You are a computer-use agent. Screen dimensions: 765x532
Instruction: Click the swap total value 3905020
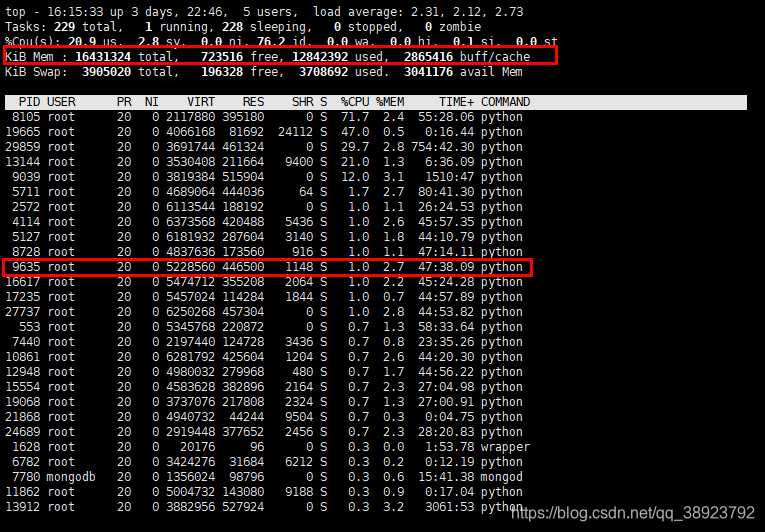click(x=106, y=72)
